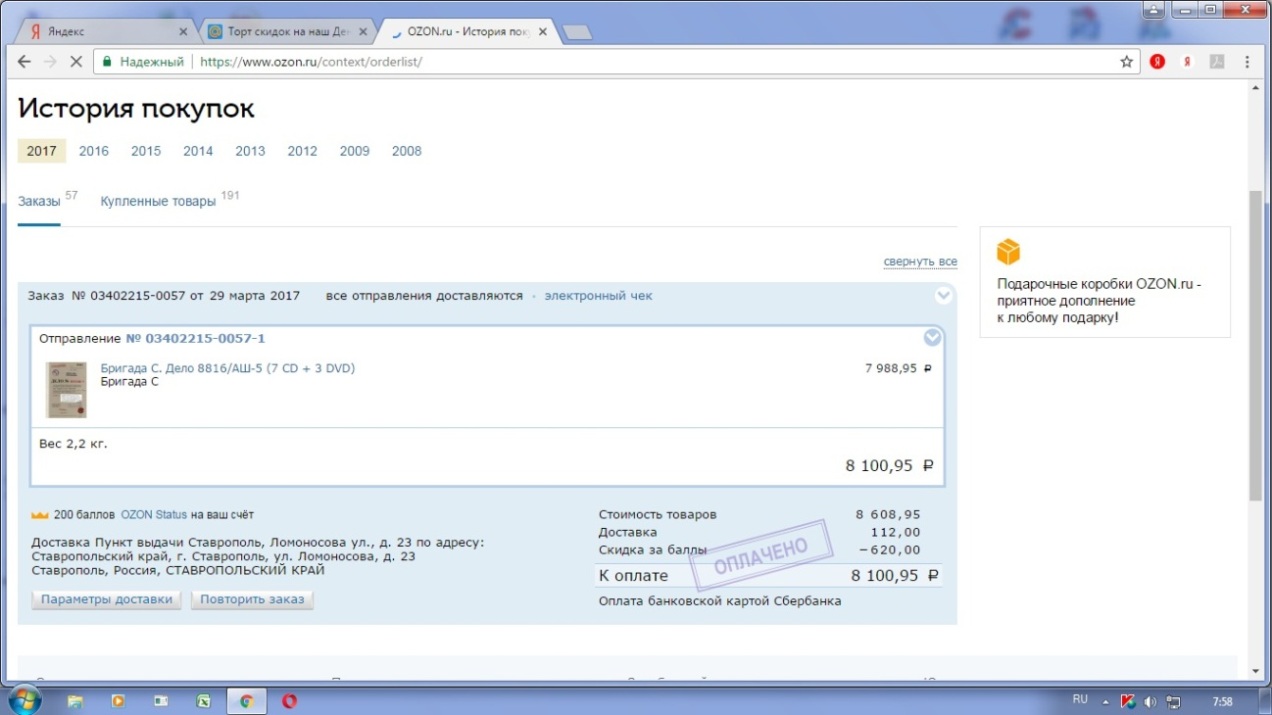Image resolution: width=1272 pixels, height=715 pixels.
Task: Click the taskbar clock 7:58
Action: click(x=1222, y=701)
